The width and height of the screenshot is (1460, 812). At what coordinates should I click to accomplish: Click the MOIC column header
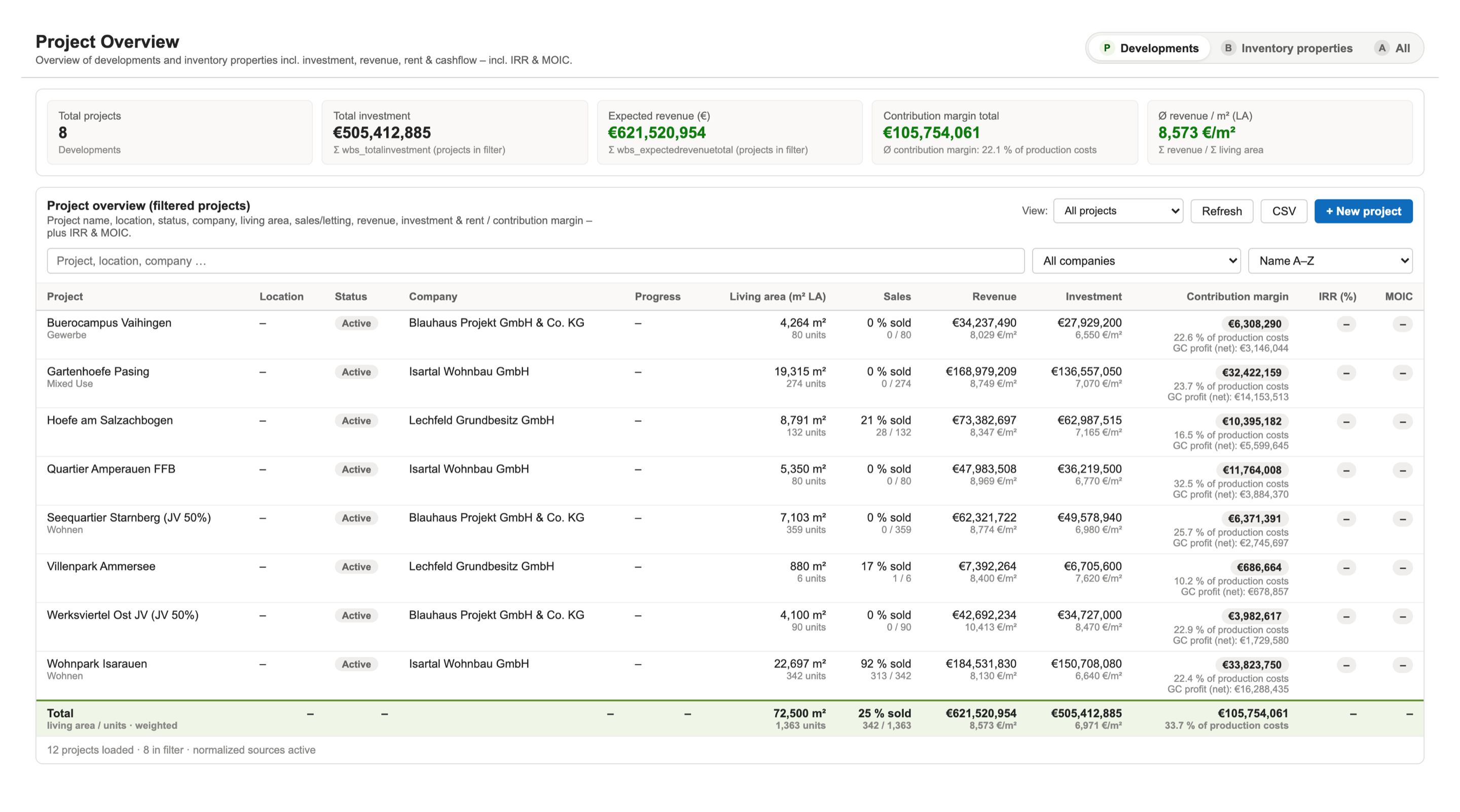(x=1398, y=297)
